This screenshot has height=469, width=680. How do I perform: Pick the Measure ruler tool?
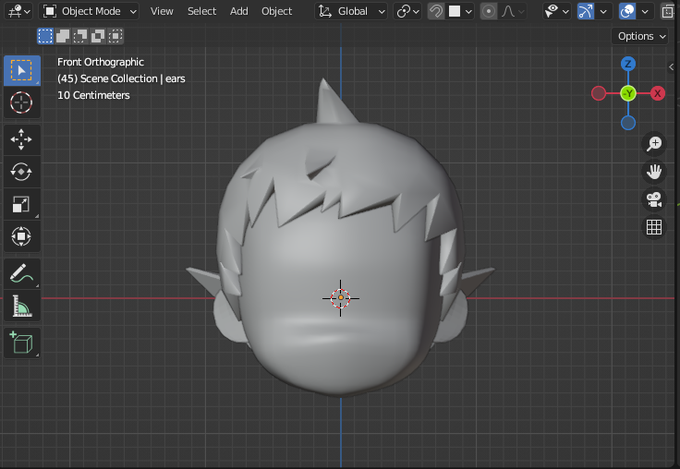click(22, 306)
